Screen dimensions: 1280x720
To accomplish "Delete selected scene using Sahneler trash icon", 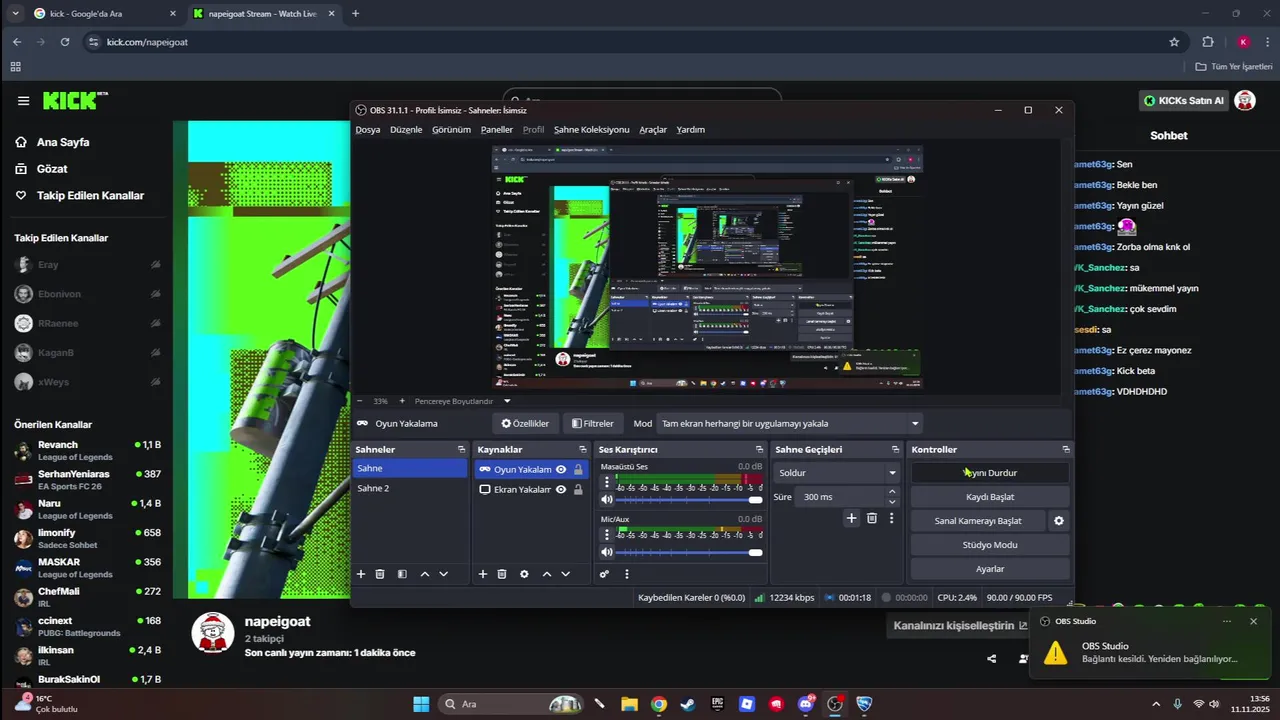I will click(380, 574).
